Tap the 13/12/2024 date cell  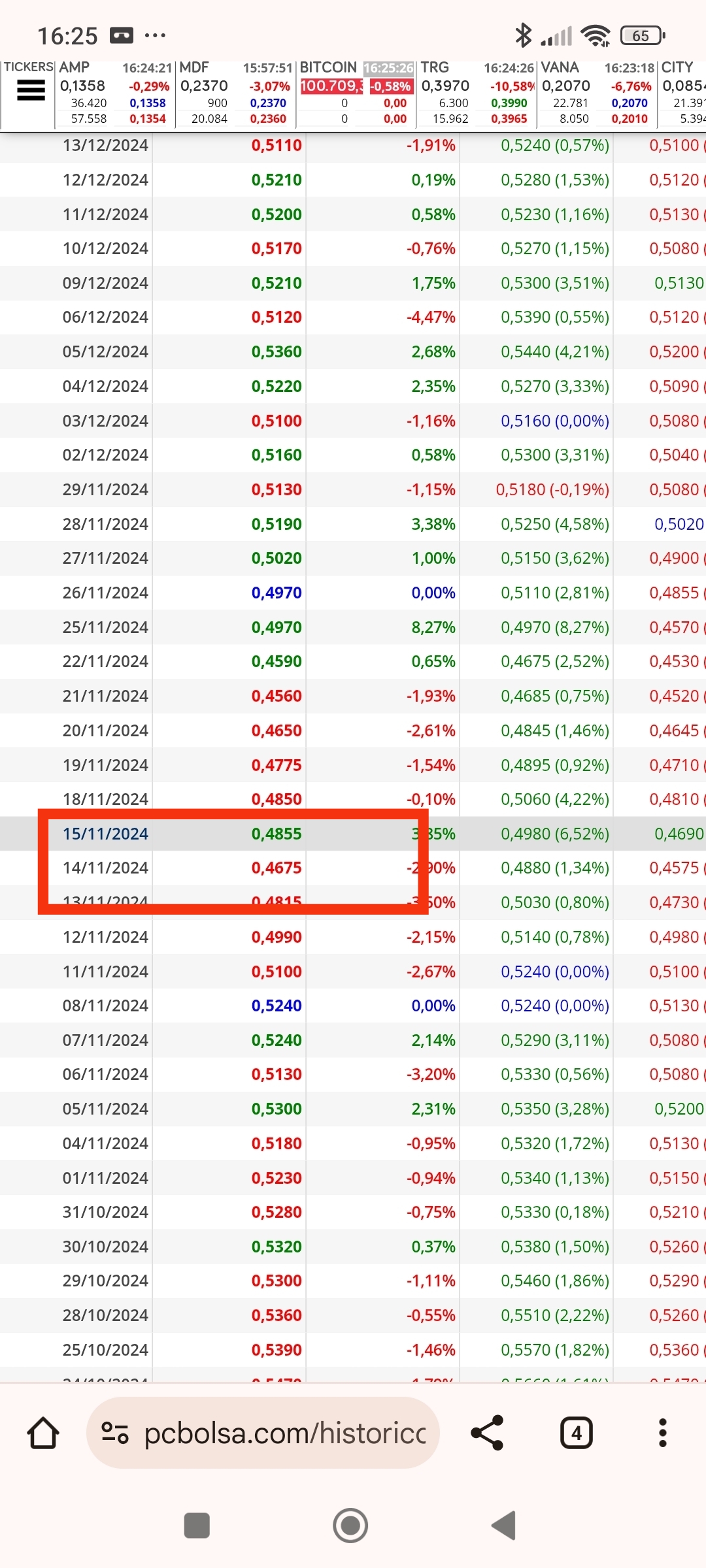tap(105, 145)
